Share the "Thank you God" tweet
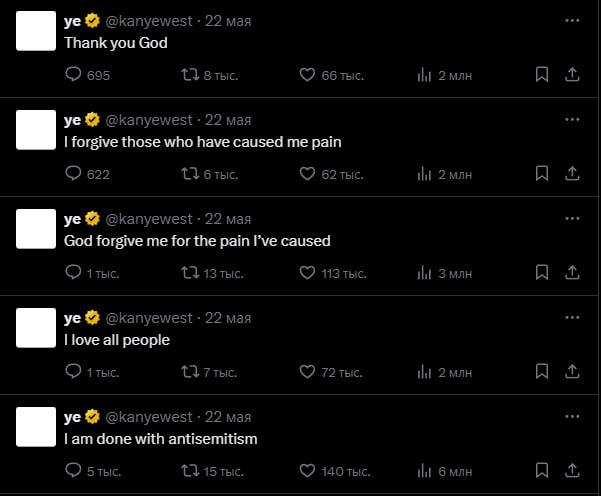The width and height of the screenshot is (601, 496). point(572,75)
